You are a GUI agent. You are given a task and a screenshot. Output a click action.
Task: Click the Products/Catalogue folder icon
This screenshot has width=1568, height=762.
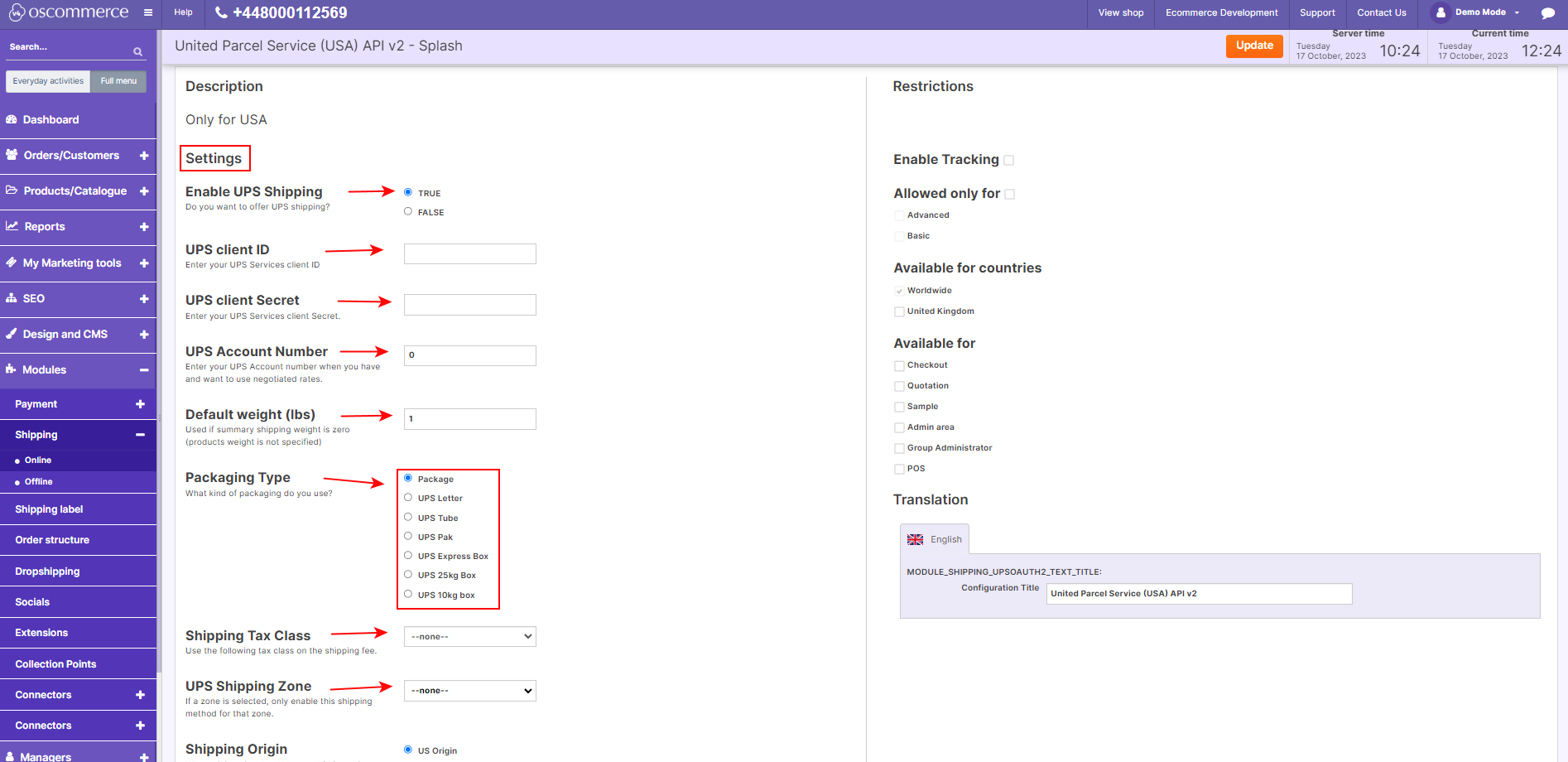click(12, 190)
